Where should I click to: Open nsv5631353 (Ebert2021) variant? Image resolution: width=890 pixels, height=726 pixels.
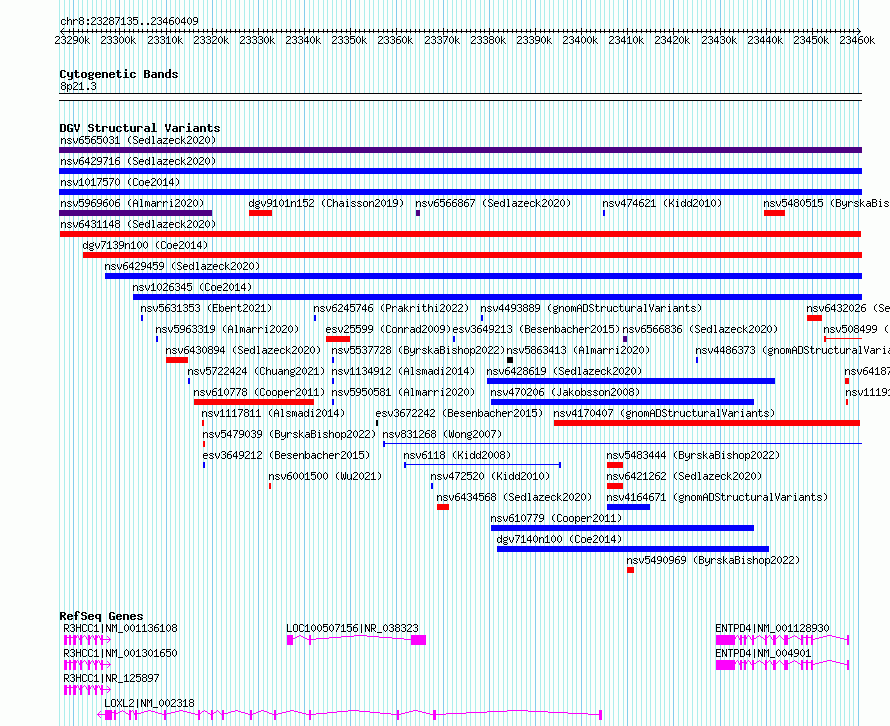click(x=206, y=308)
